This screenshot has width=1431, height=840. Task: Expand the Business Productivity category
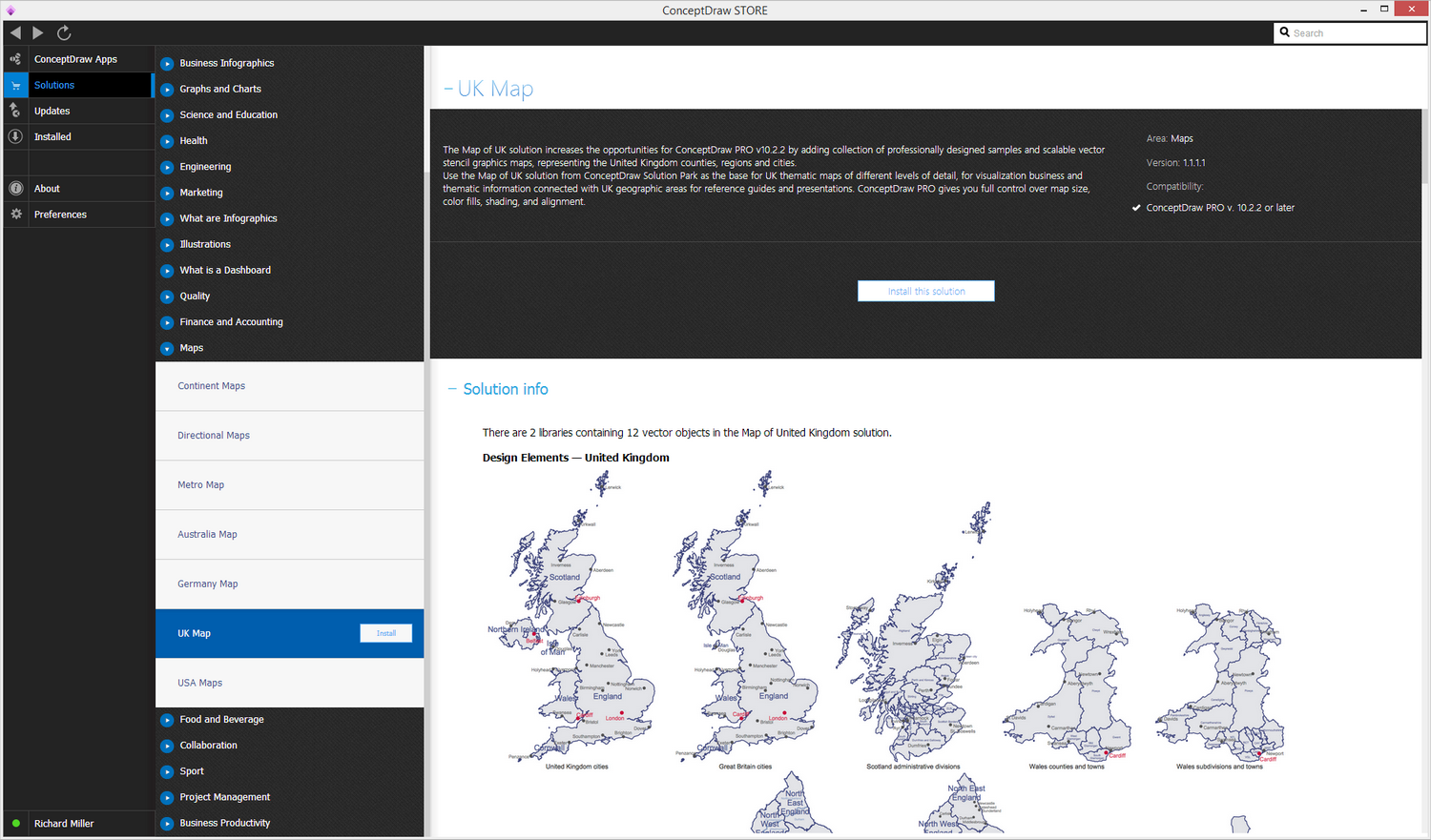click(x=167, y=824)
